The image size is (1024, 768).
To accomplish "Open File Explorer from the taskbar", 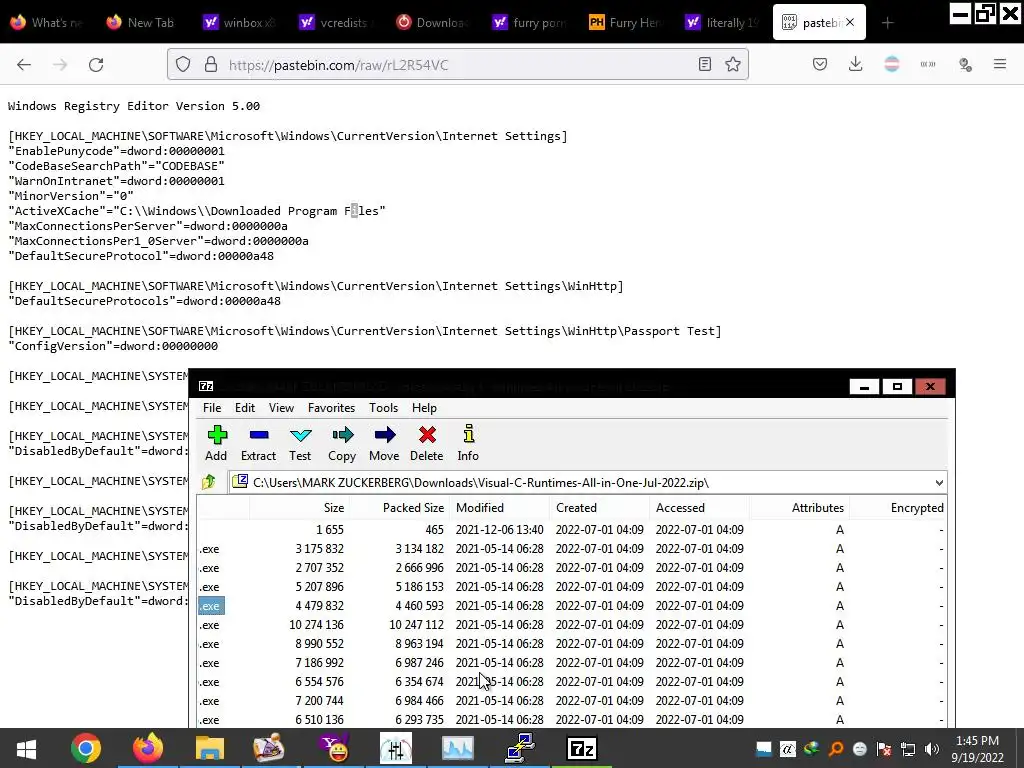I will (210, 748).
